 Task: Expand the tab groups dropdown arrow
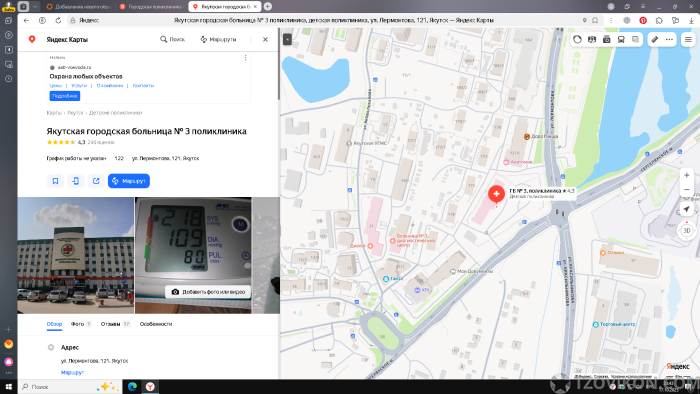coord(35,6)
